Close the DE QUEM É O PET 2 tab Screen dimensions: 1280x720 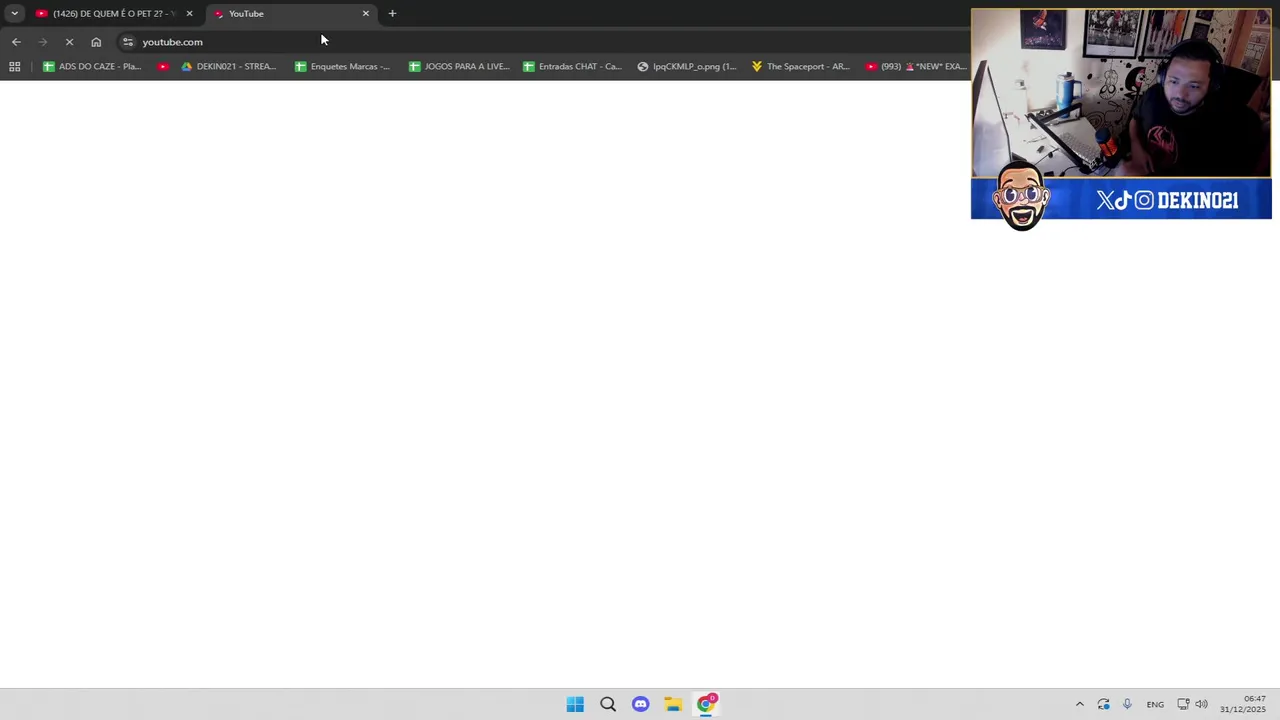(x=189, y=14)
